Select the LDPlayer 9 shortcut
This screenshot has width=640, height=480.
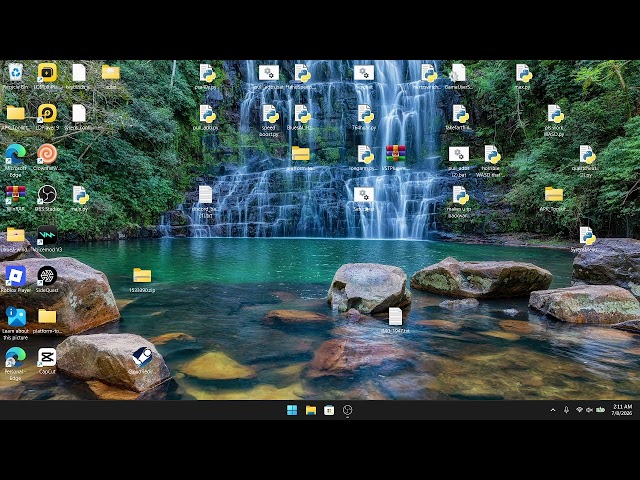click(47, 117)
